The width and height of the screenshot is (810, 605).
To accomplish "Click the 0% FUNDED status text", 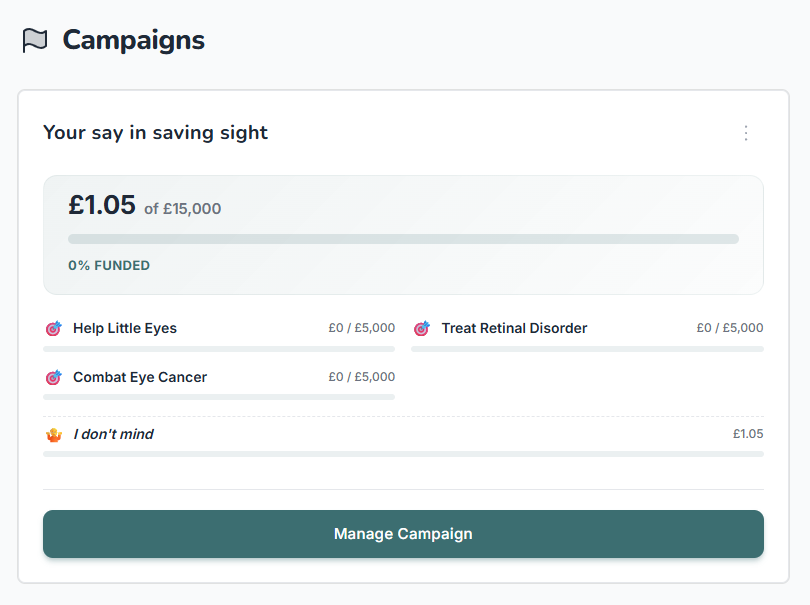I will point(109,266).
